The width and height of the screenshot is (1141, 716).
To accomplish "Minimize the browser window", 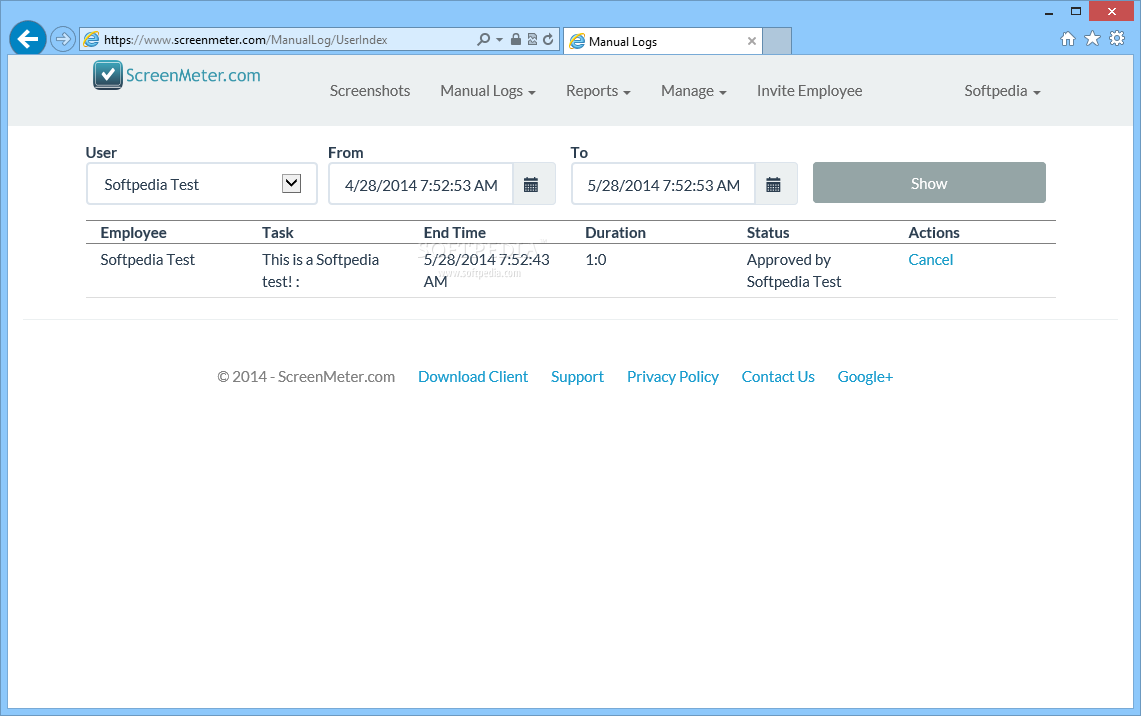I will [1049, 12].
